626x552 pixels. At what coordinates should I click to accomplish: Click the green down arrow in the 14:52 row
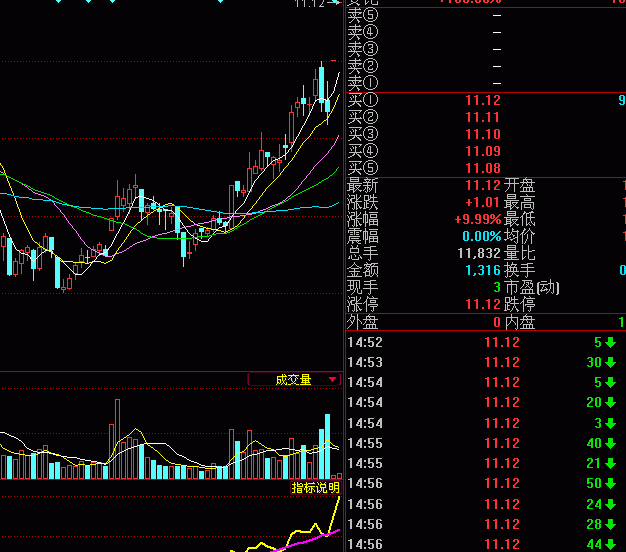tap(610, 342)
